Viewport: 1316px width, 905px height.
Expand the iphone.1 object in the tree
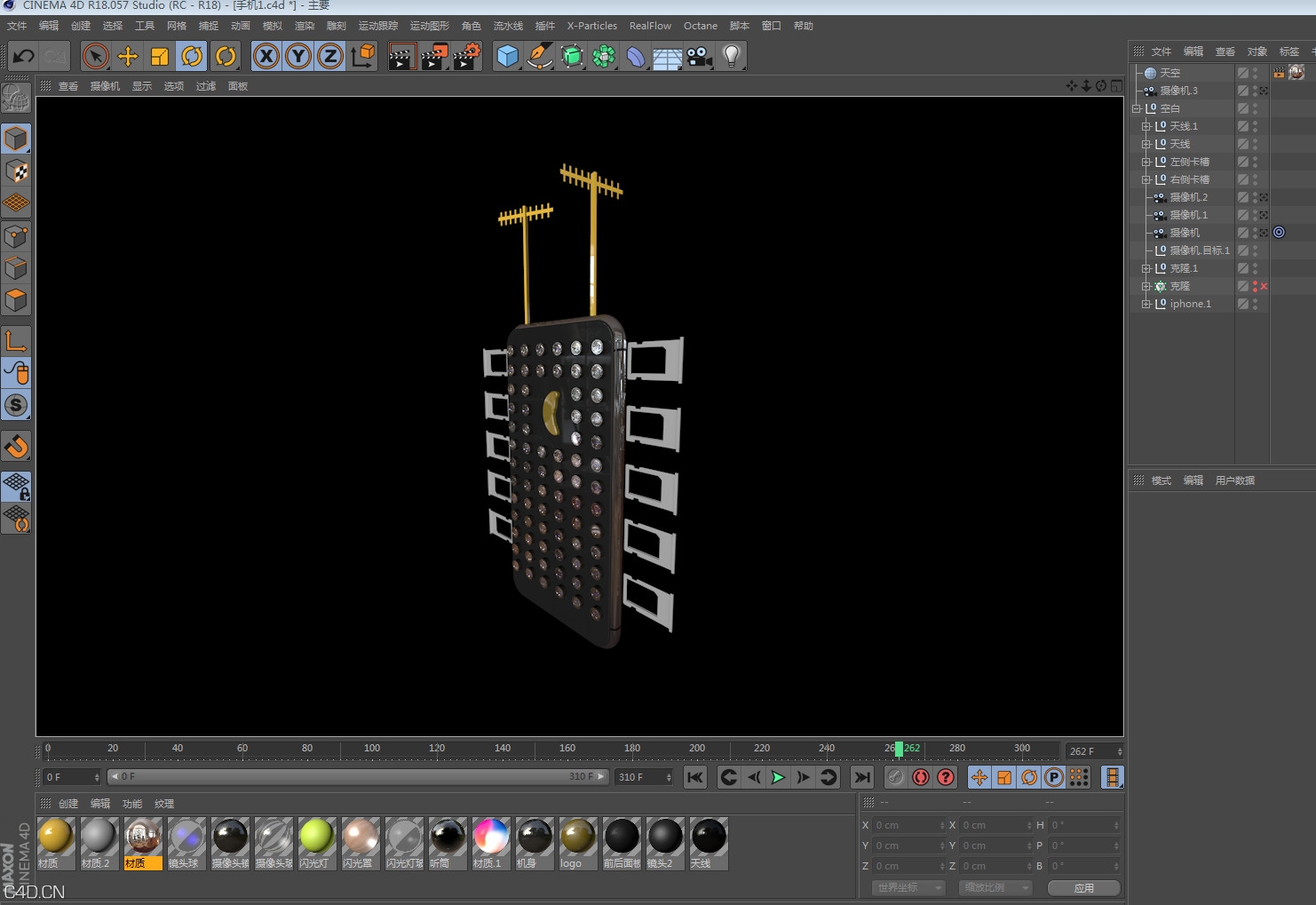tap(1146, 305)
